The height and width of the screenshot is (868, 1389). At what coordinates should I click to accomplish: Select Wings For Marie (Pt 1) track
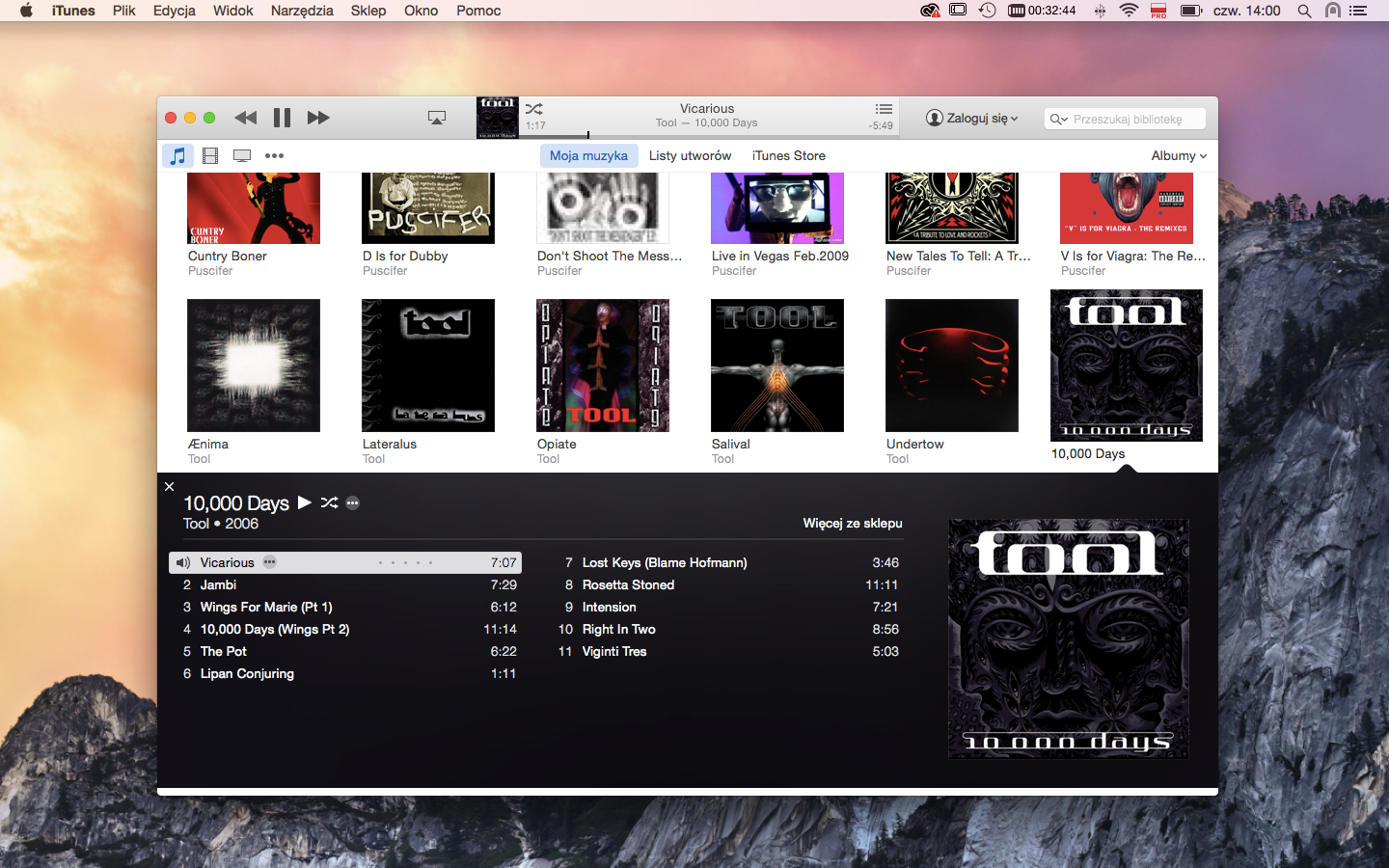(345, 607)
